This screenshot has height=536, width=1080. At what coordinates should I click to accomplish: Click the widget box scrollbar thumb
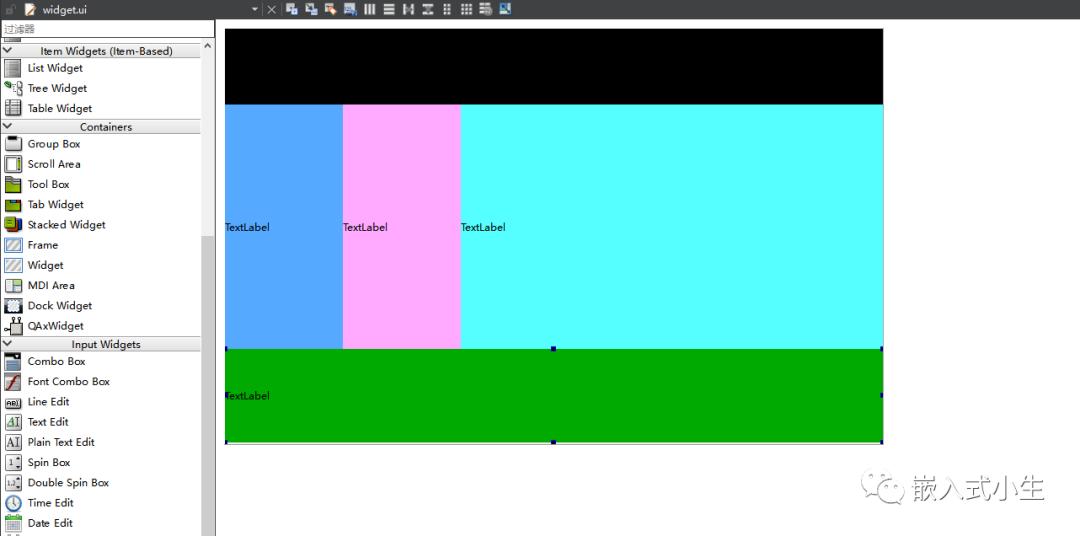pos(208,386)
